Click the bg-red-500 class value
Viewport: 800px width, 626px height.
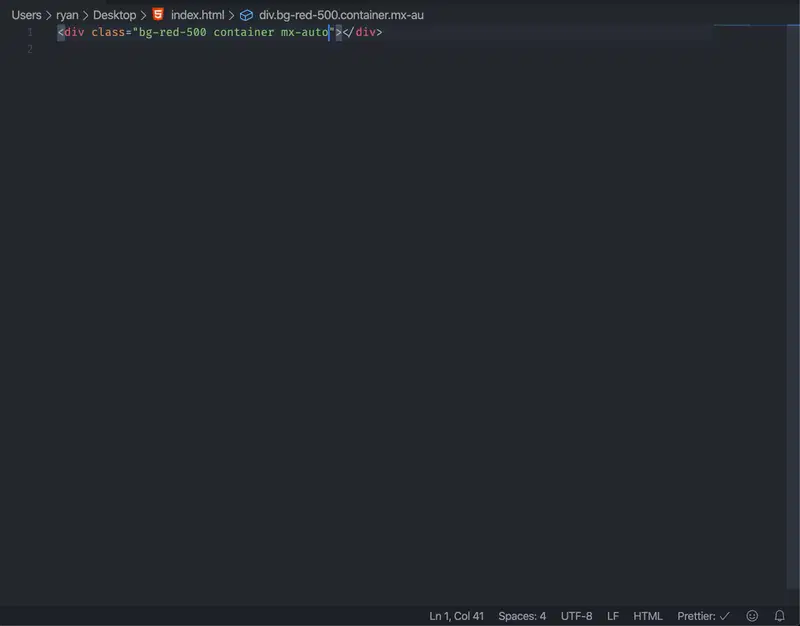(x=172, y=32)
